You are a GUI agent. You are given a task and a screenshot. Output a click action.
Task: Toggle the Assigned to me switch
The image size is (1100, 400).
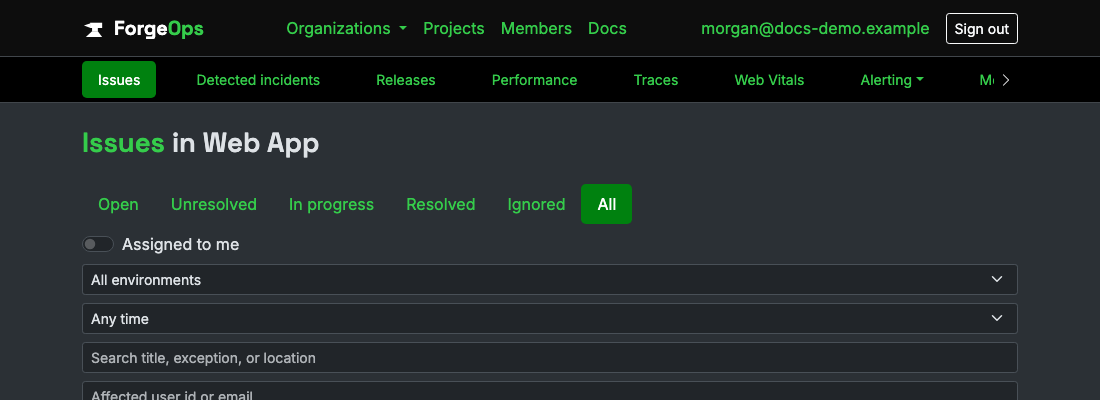pos(98,244)
